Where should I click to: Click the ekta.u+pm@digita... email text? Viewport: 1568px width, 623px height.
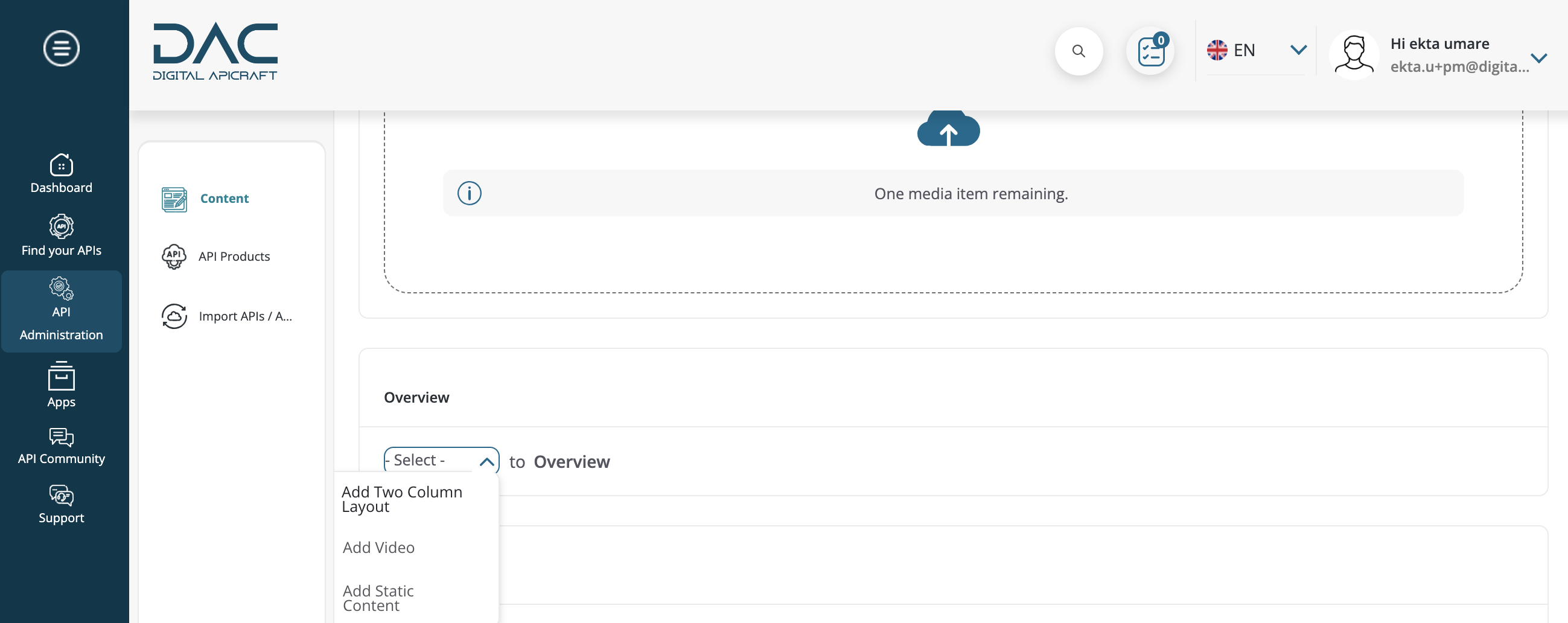click(1459, 66)
